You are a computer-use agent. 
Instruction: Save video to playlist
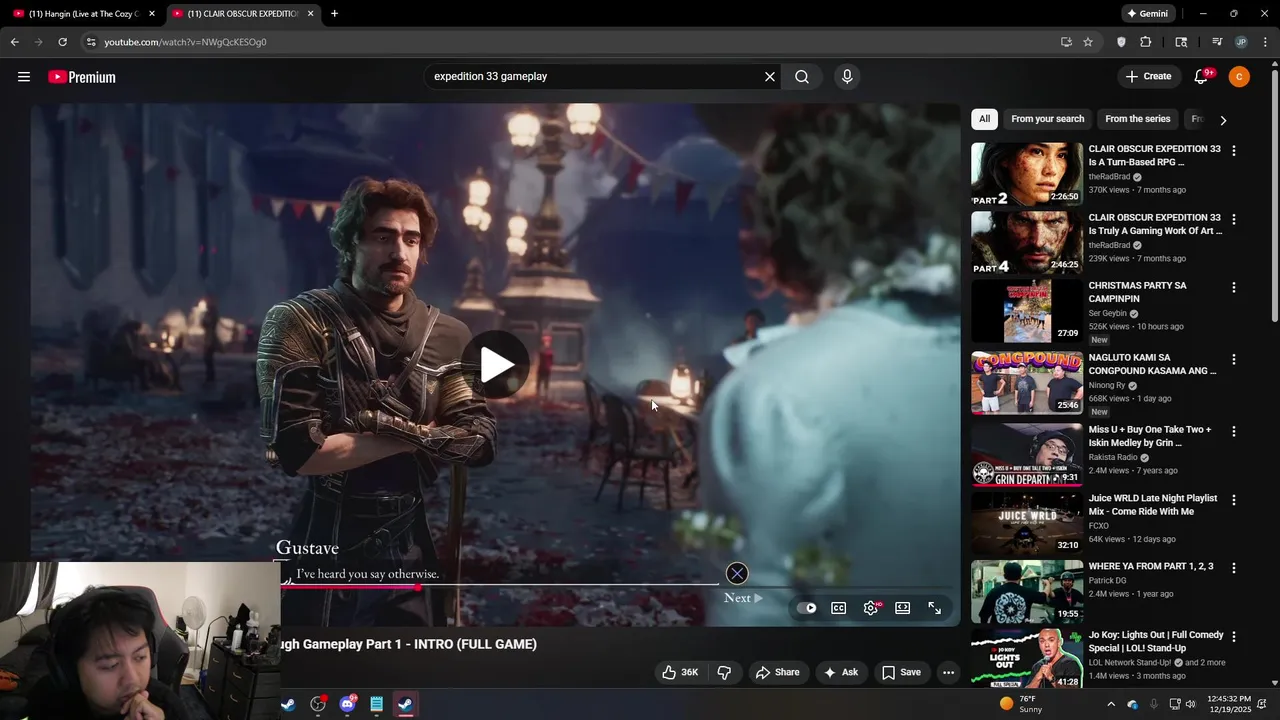pyautogui.click(x=901, y=672)
